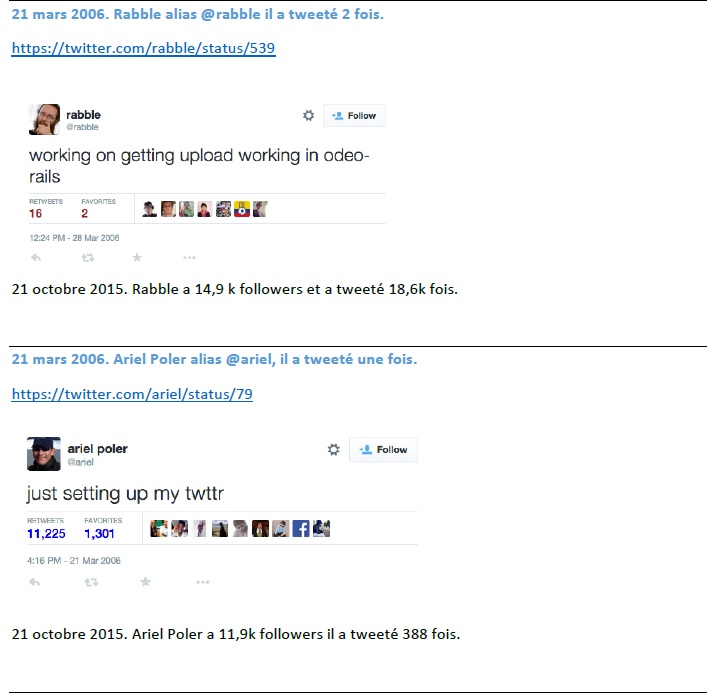Open more options on rabble's tweet

tap(189, 258)
